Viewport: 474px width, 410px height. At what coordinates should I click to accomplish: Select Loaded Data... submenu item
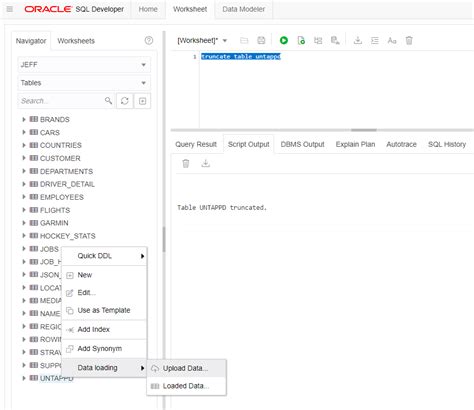tap(186, 386)
